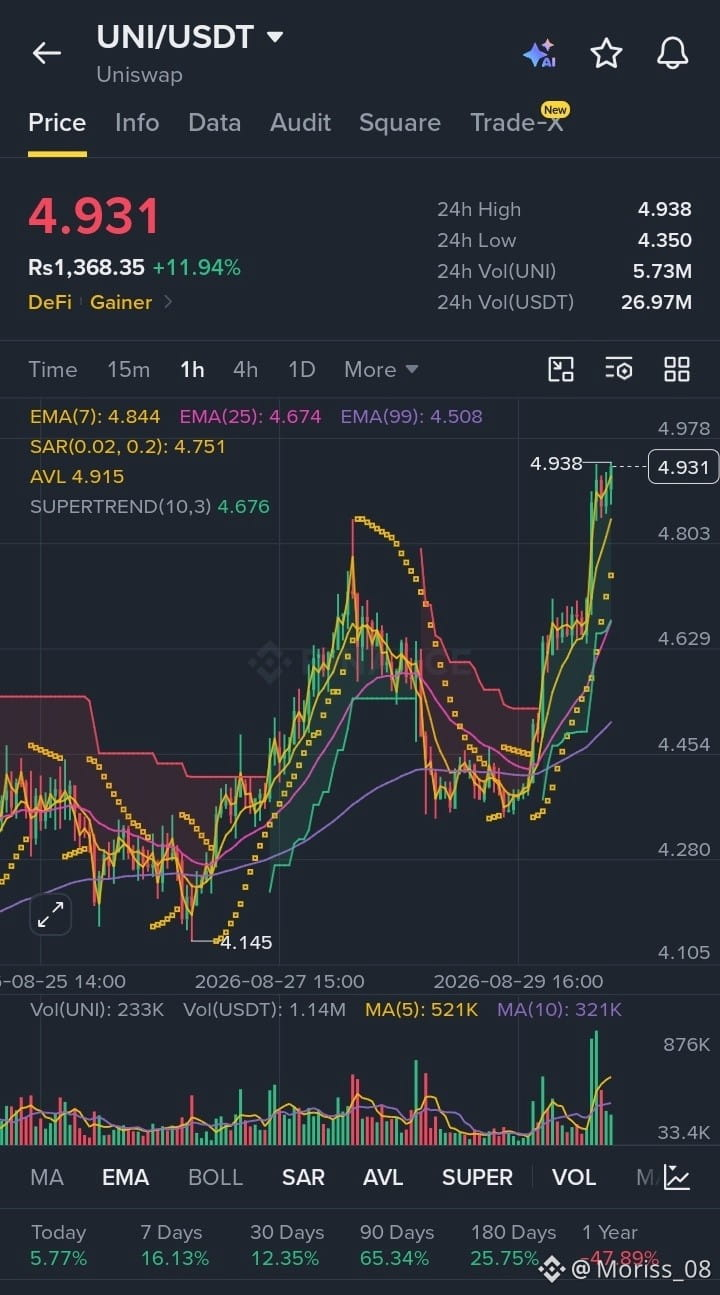Tap the tallest green volume bar
Viewport: 720px width, 1295px height.
click(595, 1088)
